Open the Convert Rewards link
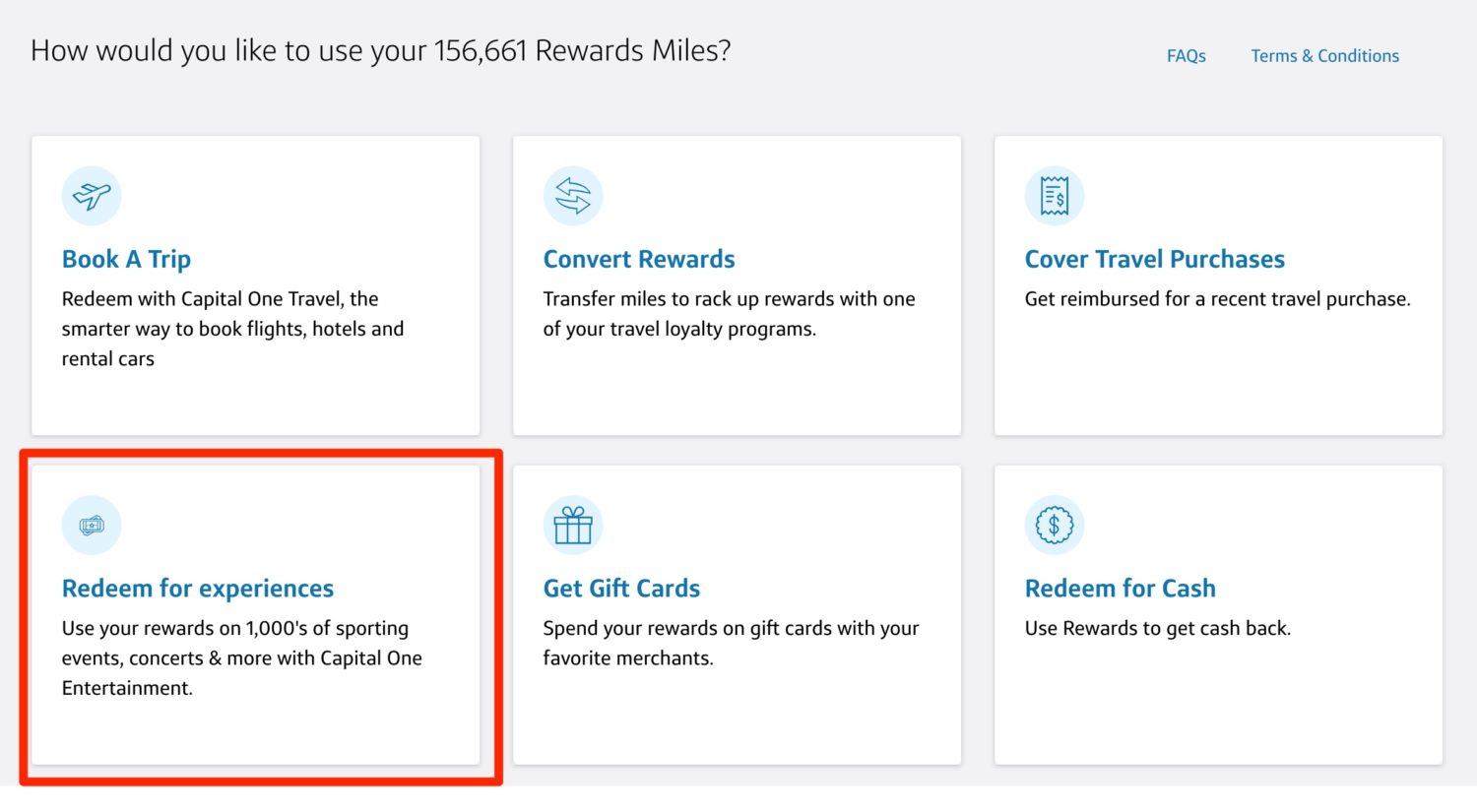 pos(638,259)
